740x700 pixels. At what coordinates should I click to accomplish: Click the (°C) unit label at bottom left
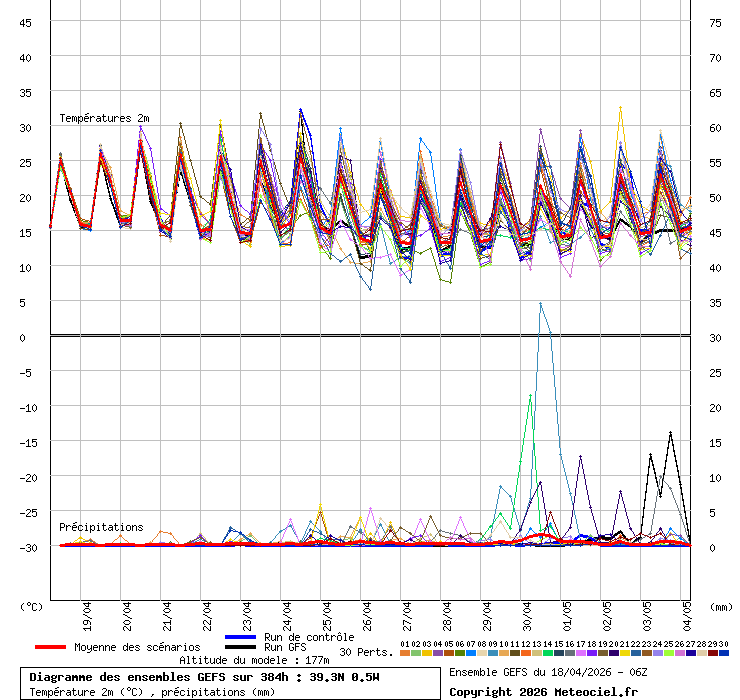[x=32, y=606]
